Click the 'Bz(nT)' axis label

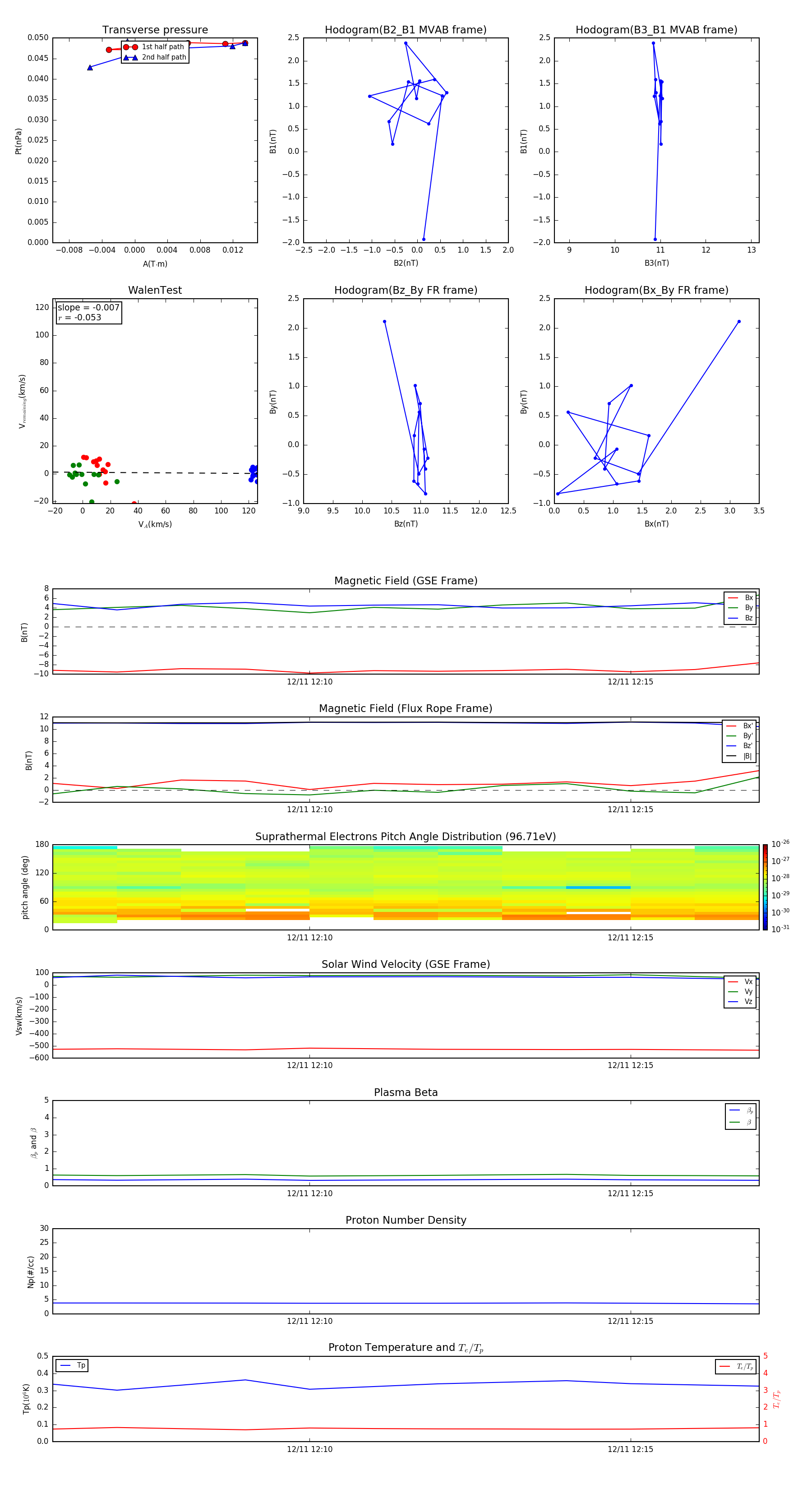(x=406, y=524)
